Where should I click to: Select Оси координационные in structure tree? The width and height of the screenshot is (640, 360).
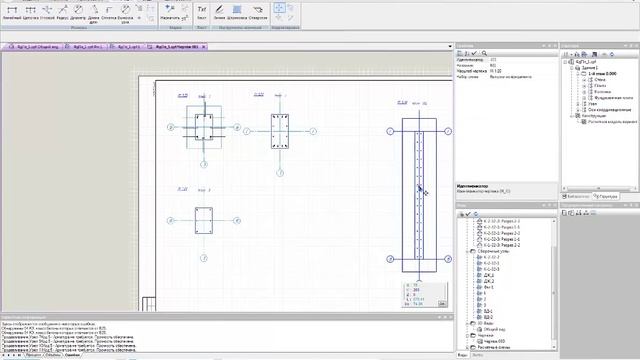tap(610, 110)
